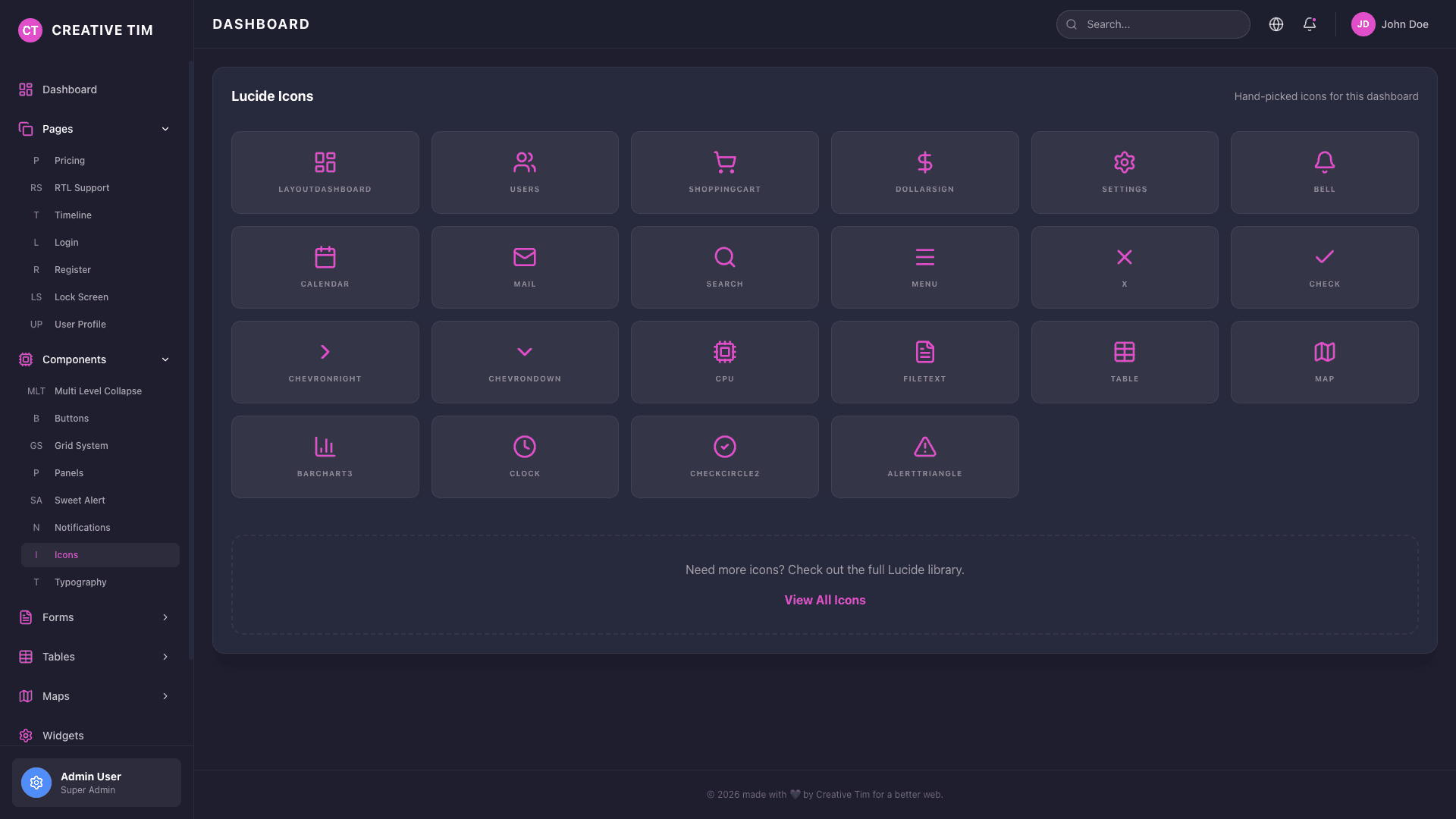The width and height of the screenshot is (1456, 819).
Task: Collapse the Pages section chevron
Action: pyautogui.click(x=165, y=129)
